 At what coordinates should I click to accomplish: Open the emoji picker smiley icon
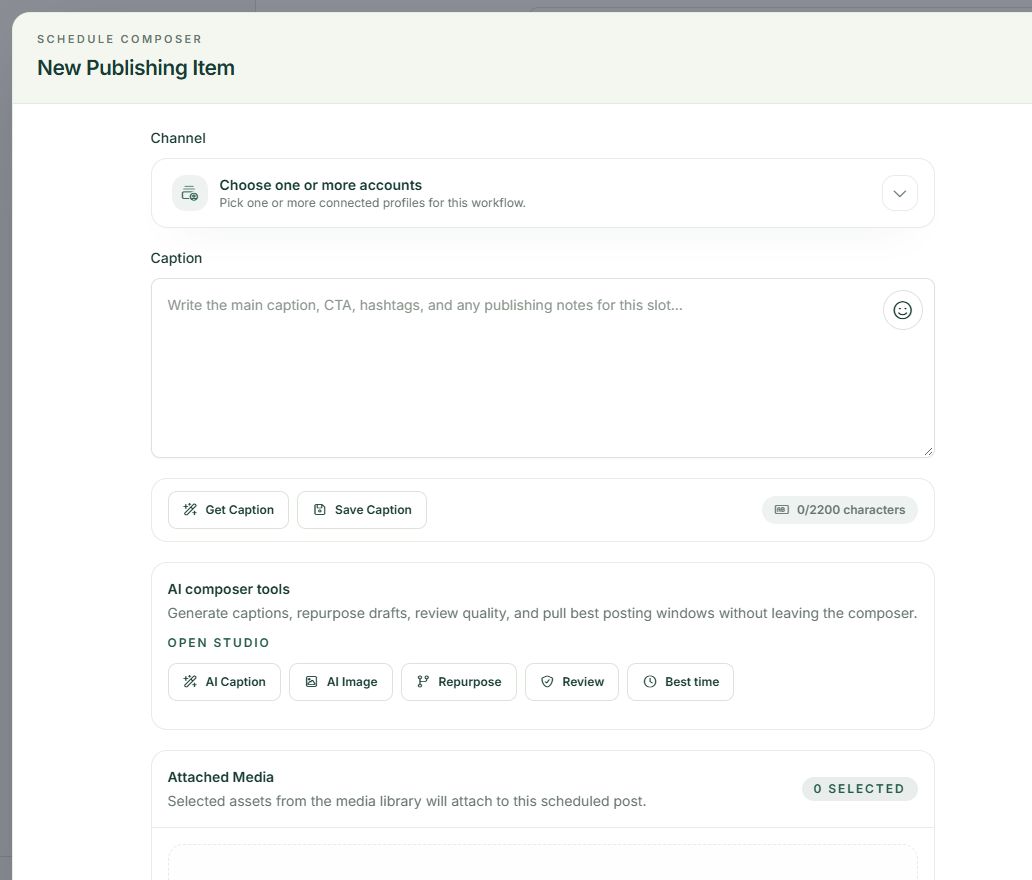[902, 310]
